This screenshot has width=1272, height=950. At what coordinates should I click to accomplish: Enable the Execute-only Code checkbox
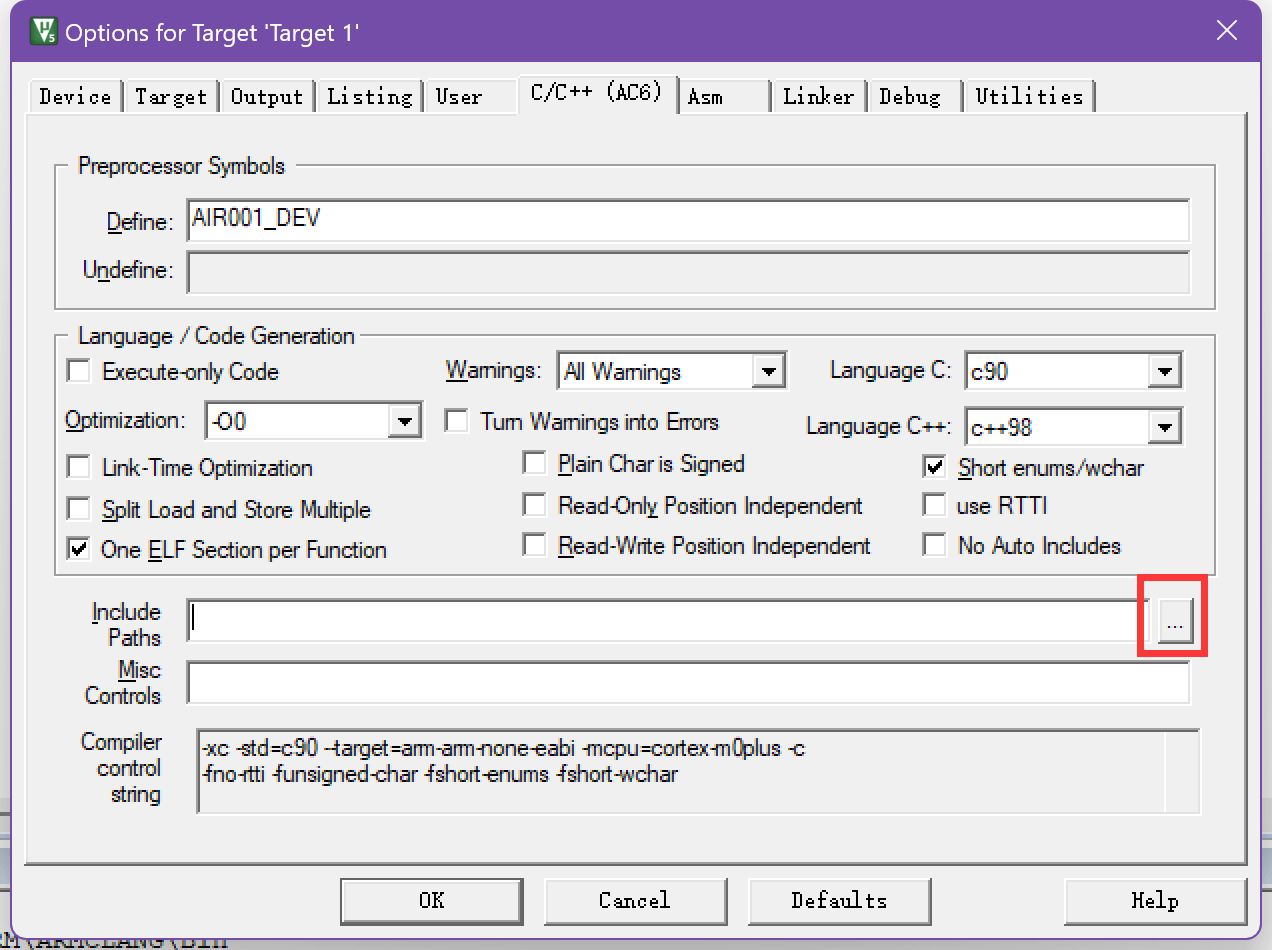click(79, 372)
